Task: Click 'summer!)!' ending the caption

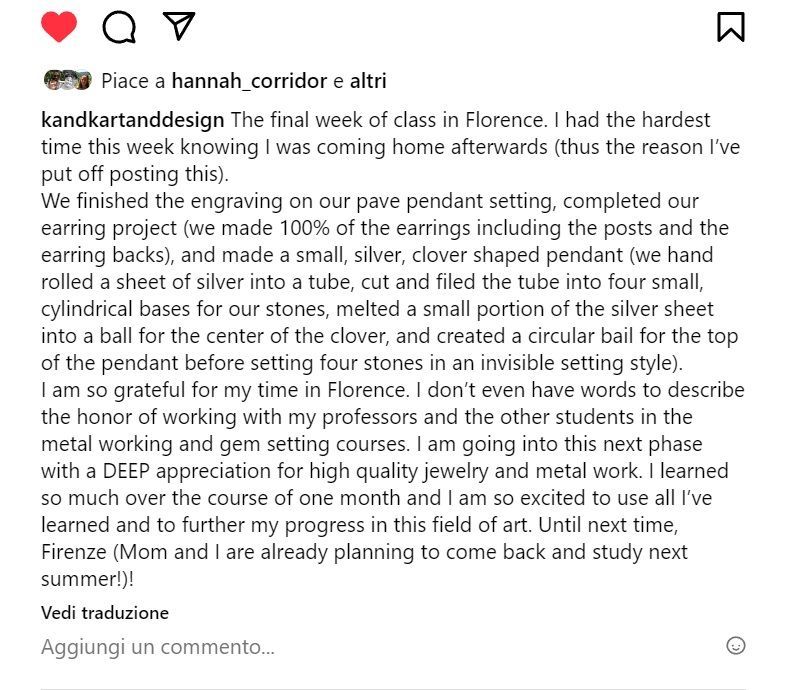Action: (x=88, y=579)
